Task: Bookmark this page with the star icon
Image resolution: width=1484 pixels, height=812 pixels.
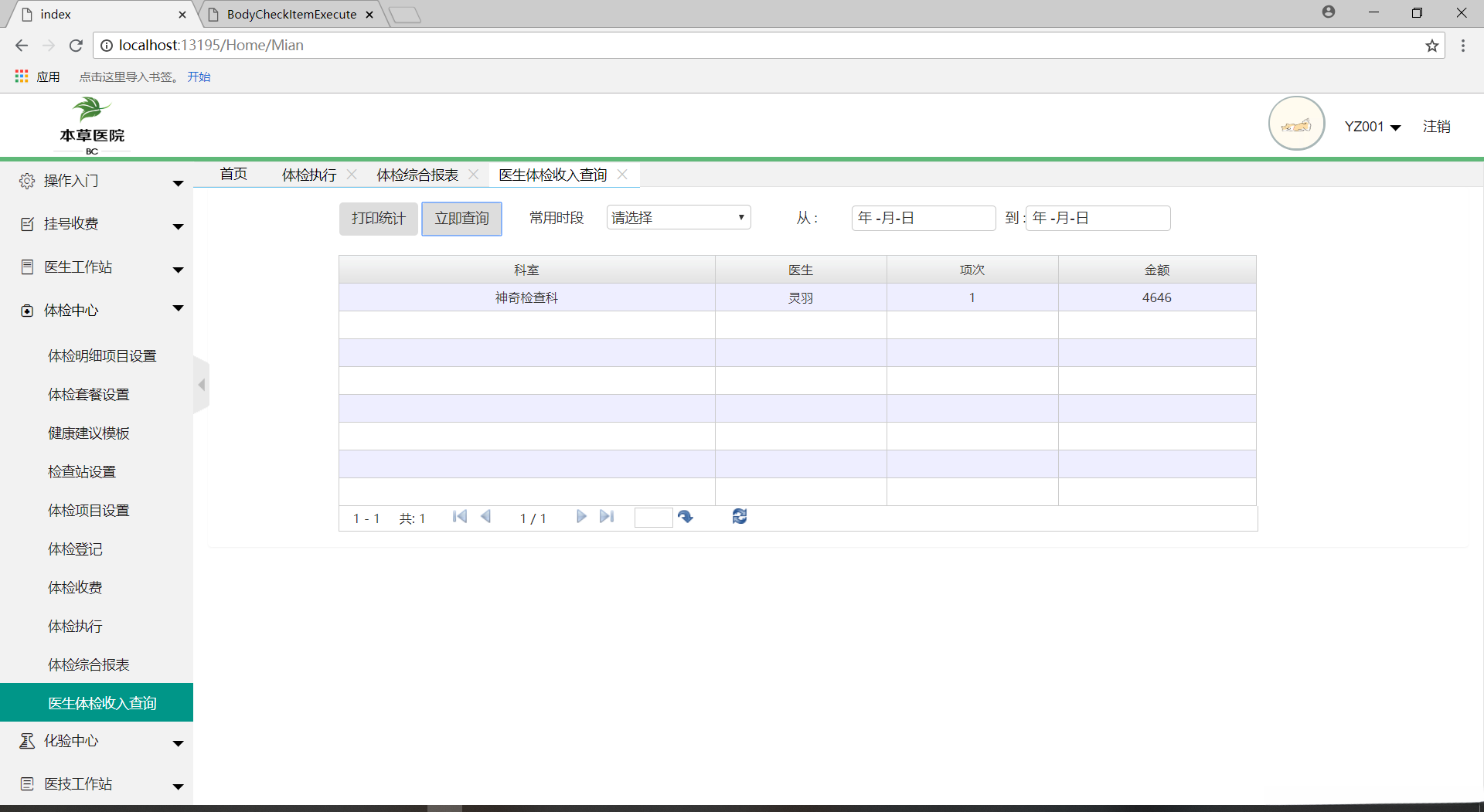Action: [x=1432, y=46]
